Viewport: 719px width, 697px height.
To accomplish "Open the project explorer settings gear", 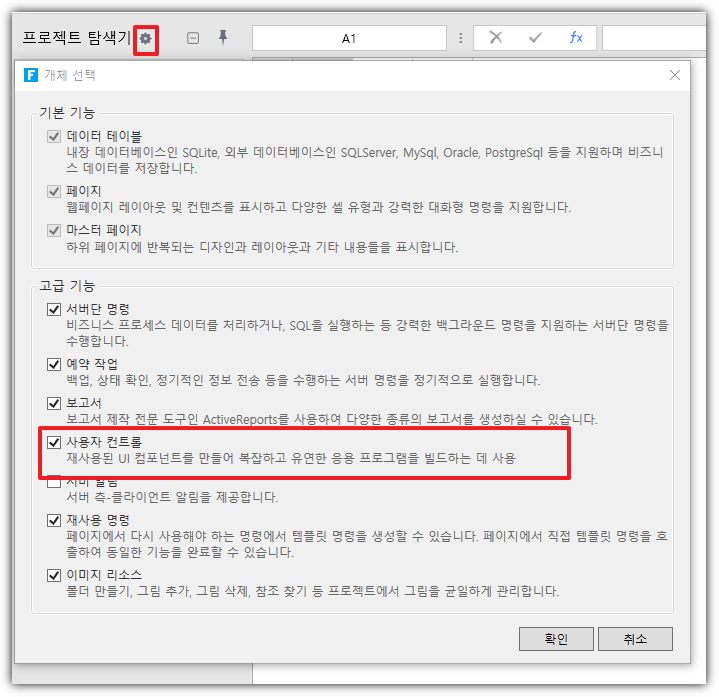I will 146,38.
